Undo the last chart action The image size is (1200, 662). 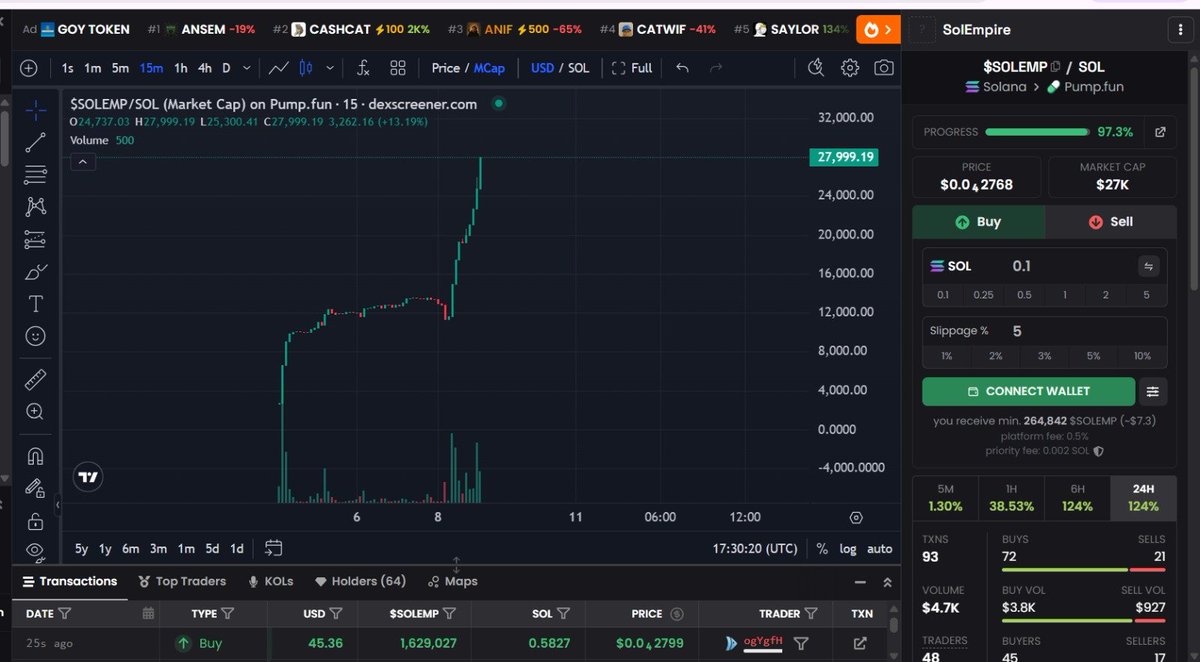click(682, 68)
